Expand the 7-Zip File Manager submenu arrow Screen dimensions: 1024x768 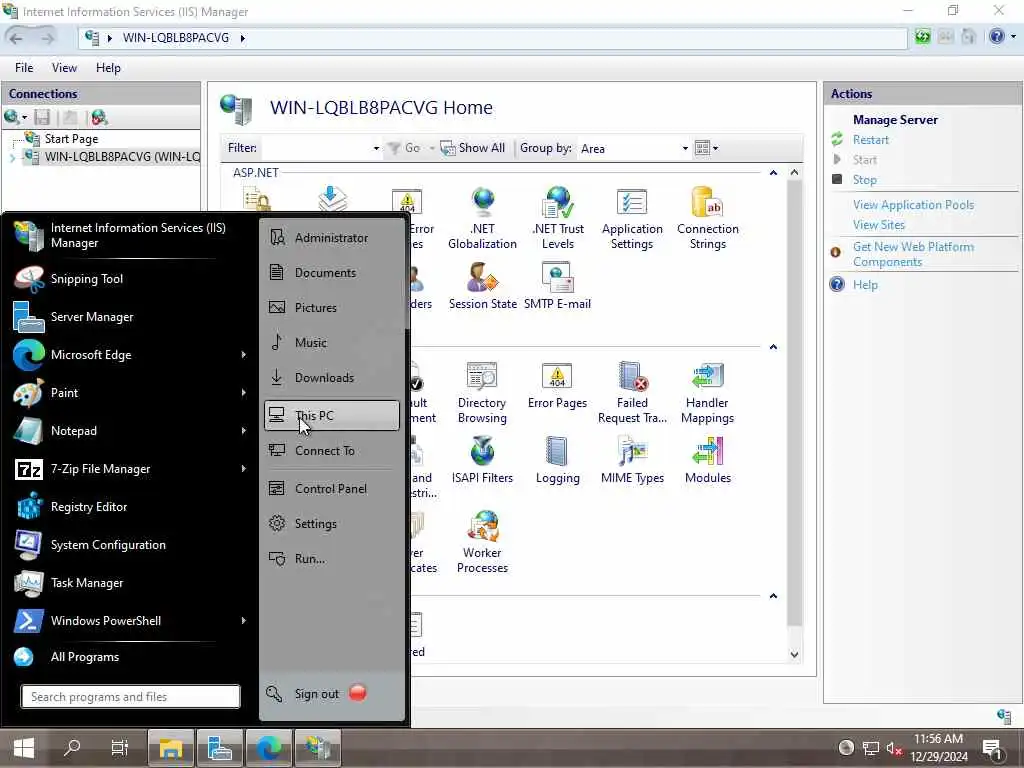(244, 468)
